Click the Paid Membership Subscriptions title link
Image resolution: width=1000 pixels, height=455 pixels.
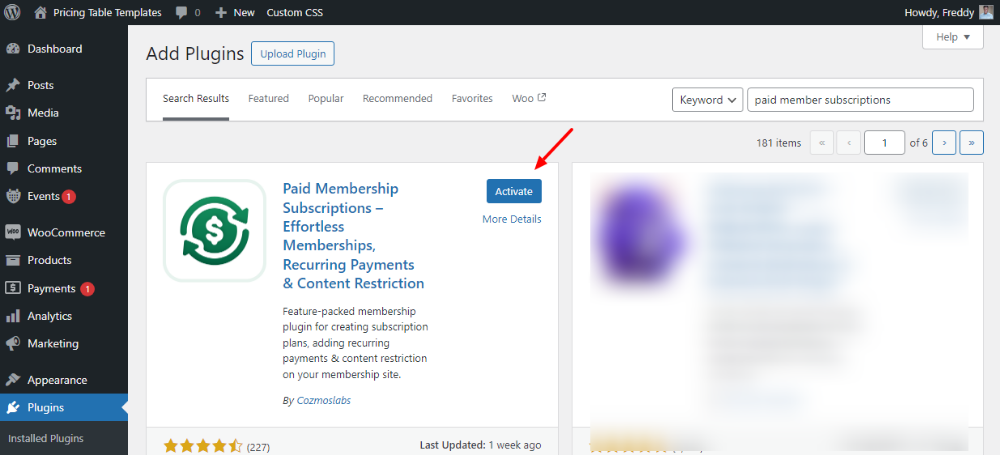point(353,235)
